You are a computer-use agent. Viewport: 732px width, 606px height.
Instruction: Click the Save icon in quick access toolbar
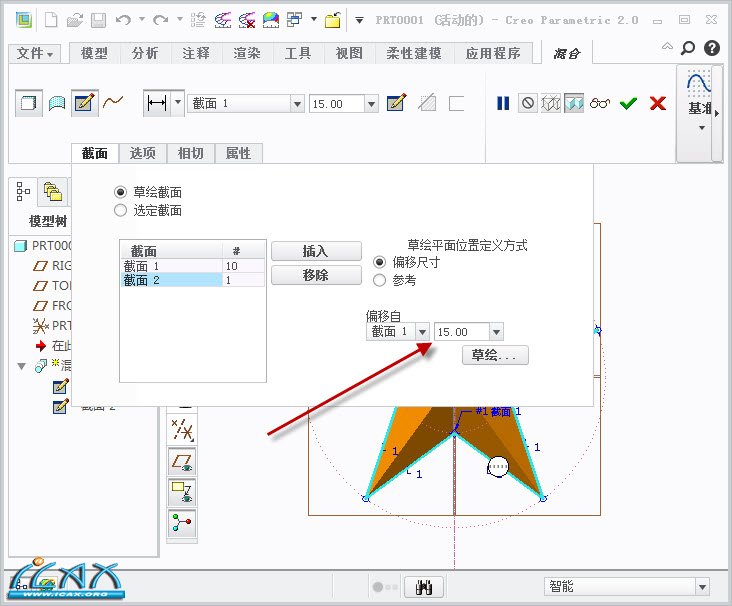click(98, 20)
